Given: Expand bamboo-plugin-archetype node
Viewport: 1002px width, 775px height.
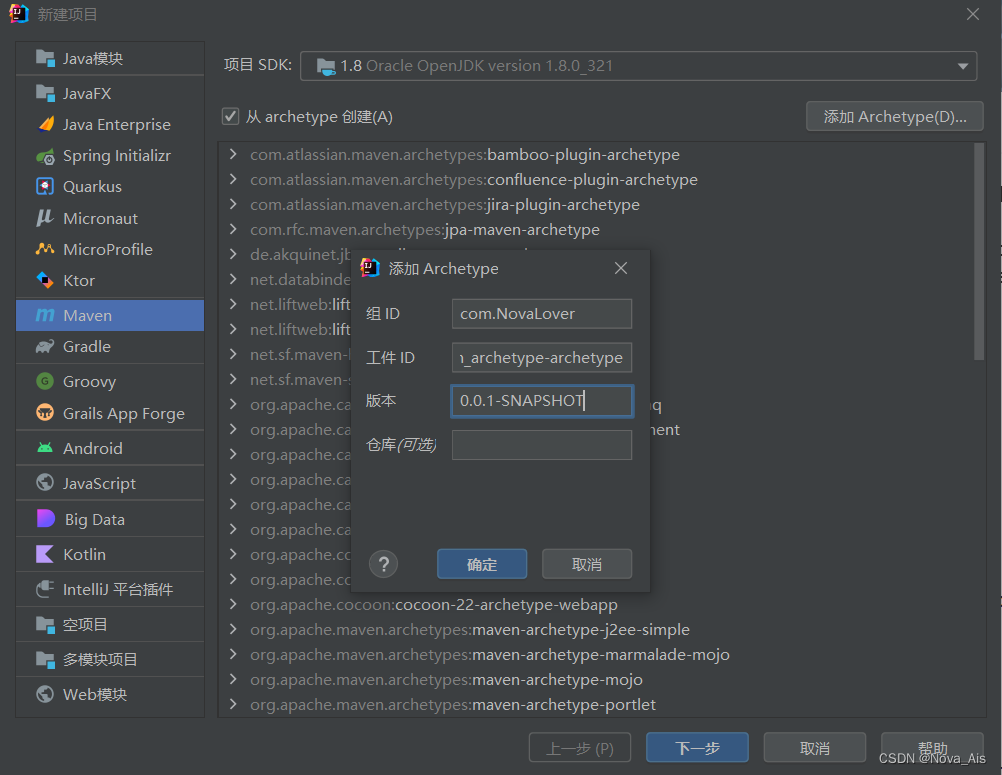Looking at the screenshot, I should [233, 154].
